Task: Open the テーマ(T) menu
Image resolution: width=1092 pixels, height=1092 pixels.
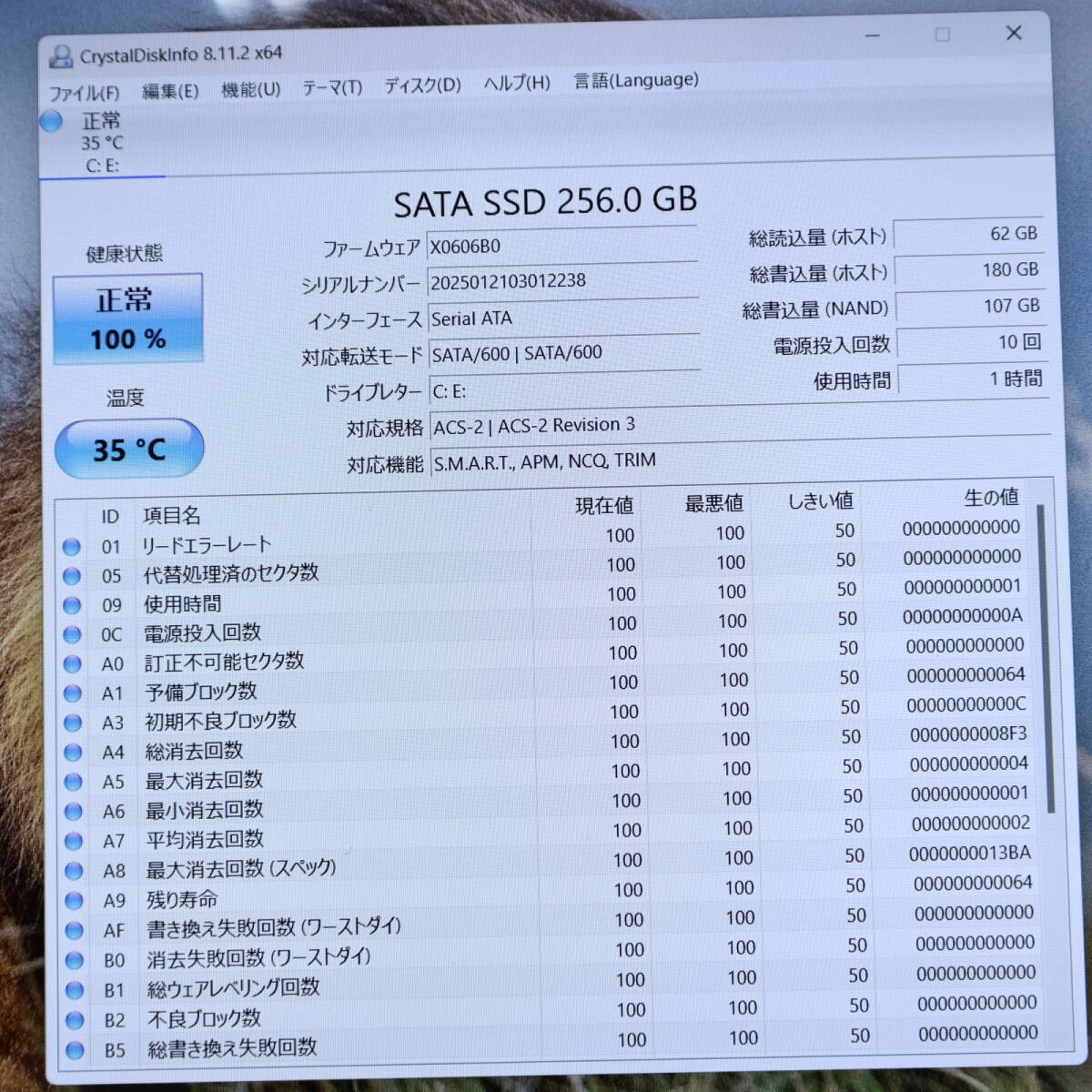Action: click(332, 87)
